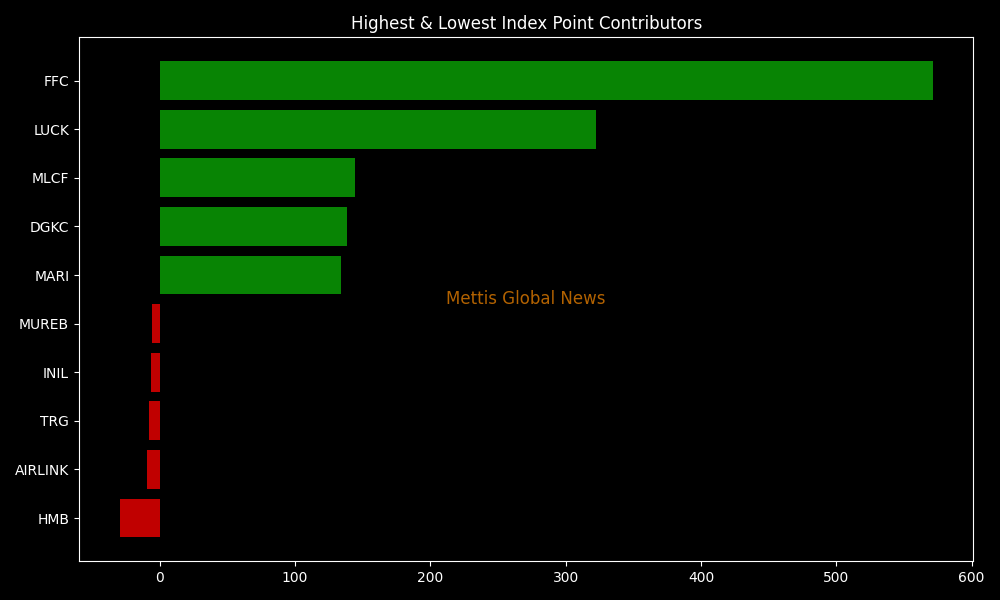Click the Mettis Global News watermark
The image size is (1000, 600).
(525, 298)
